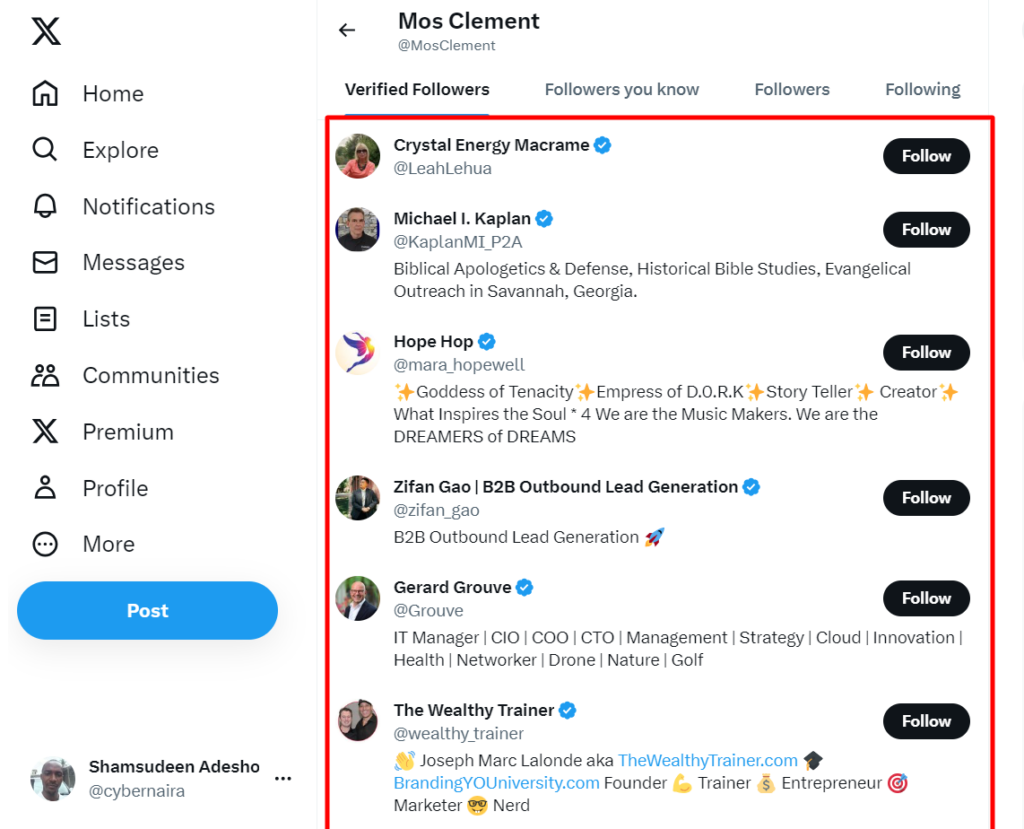
Task: View your Lists using the list icon
Action: pyautogui.click(x=45, y=318)
